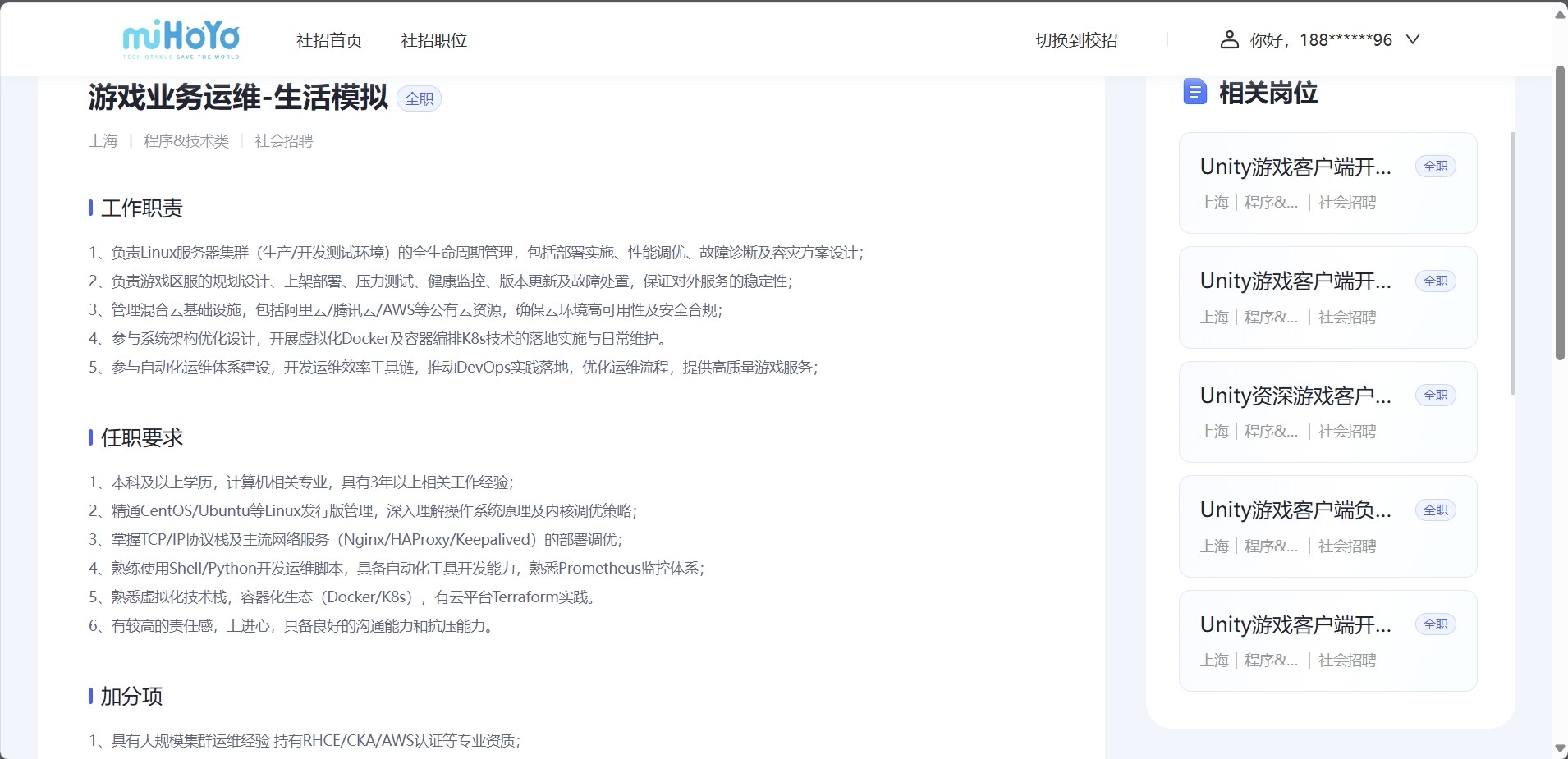Expand the account dropdown arrow
Screen dimensions: 1568x759
coord(1412,39)
